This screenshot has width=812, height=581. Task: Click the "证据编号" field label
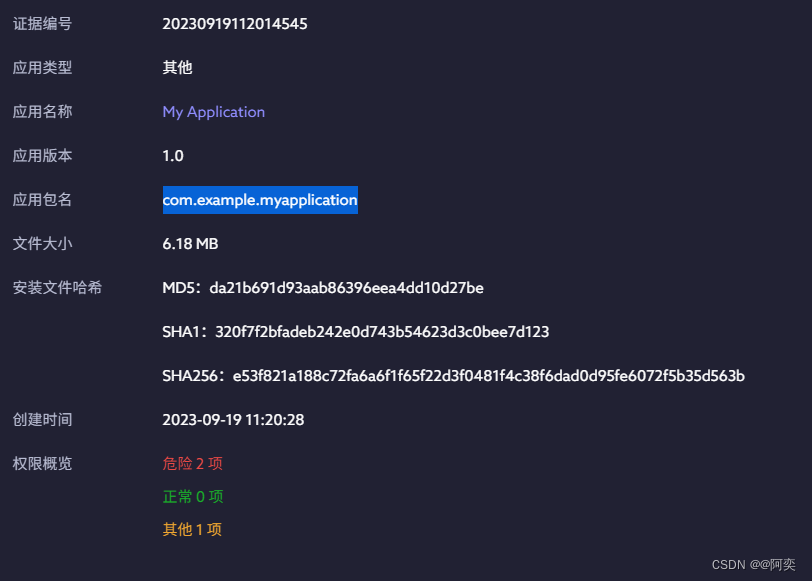(x=42, y=23)
